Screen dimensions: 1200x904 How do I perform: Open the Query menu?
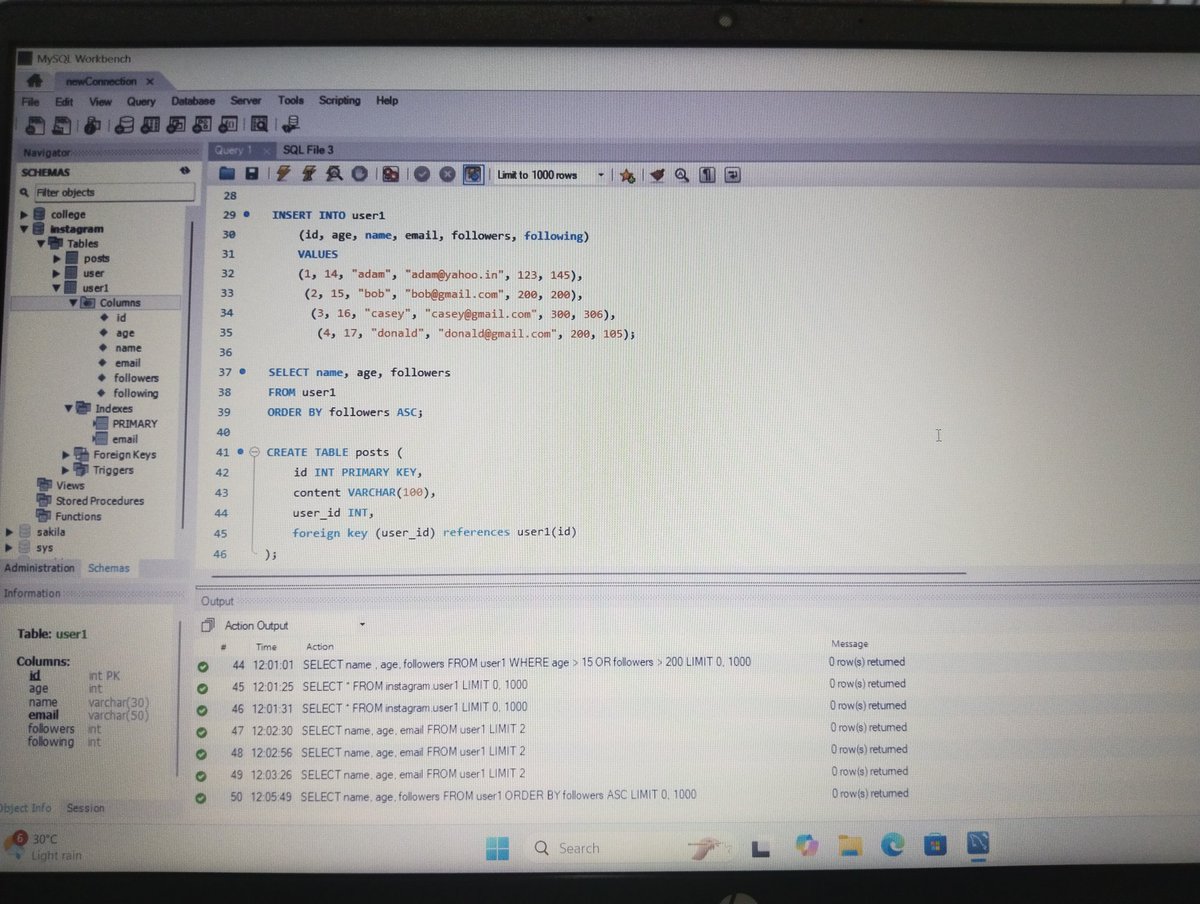141,101
